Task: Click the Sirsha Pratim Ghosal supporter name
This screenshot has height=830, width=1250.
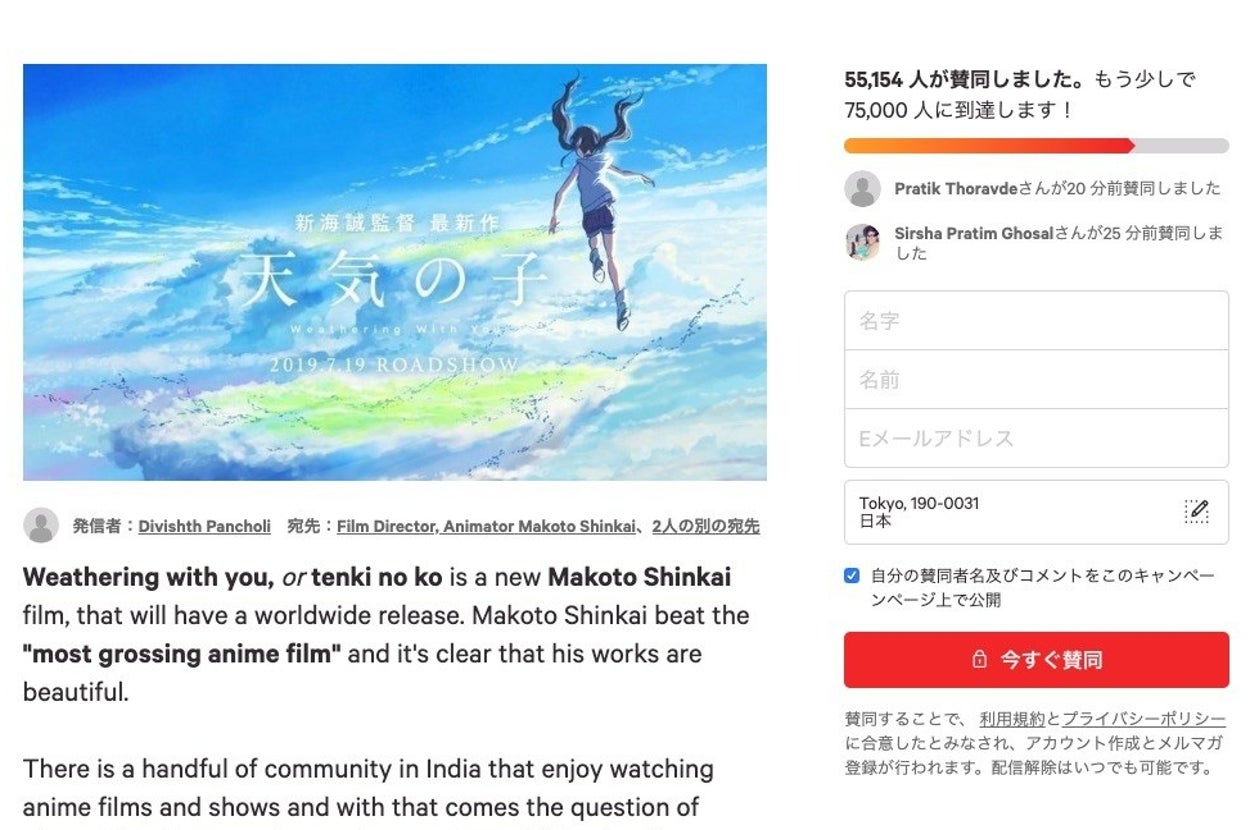Action: pyautogui.click(x=974, y=233)
